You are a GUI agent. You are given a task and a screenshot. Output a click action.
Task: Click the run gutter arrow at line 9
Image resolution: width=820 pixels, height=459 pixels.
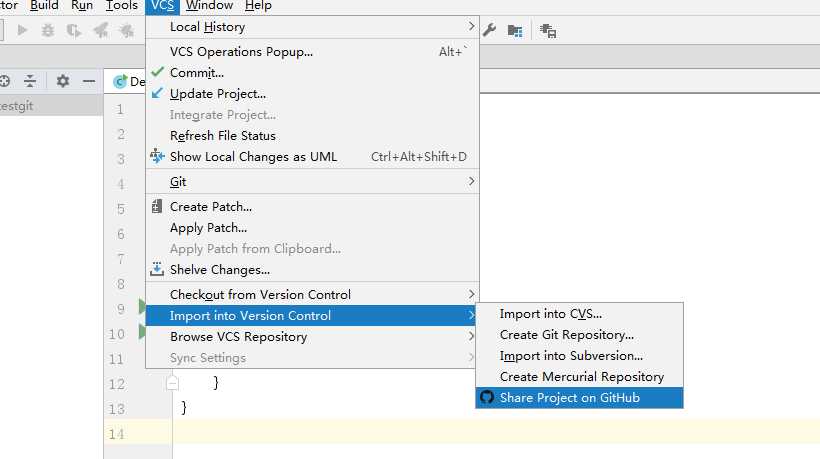(x=142, y=307)
